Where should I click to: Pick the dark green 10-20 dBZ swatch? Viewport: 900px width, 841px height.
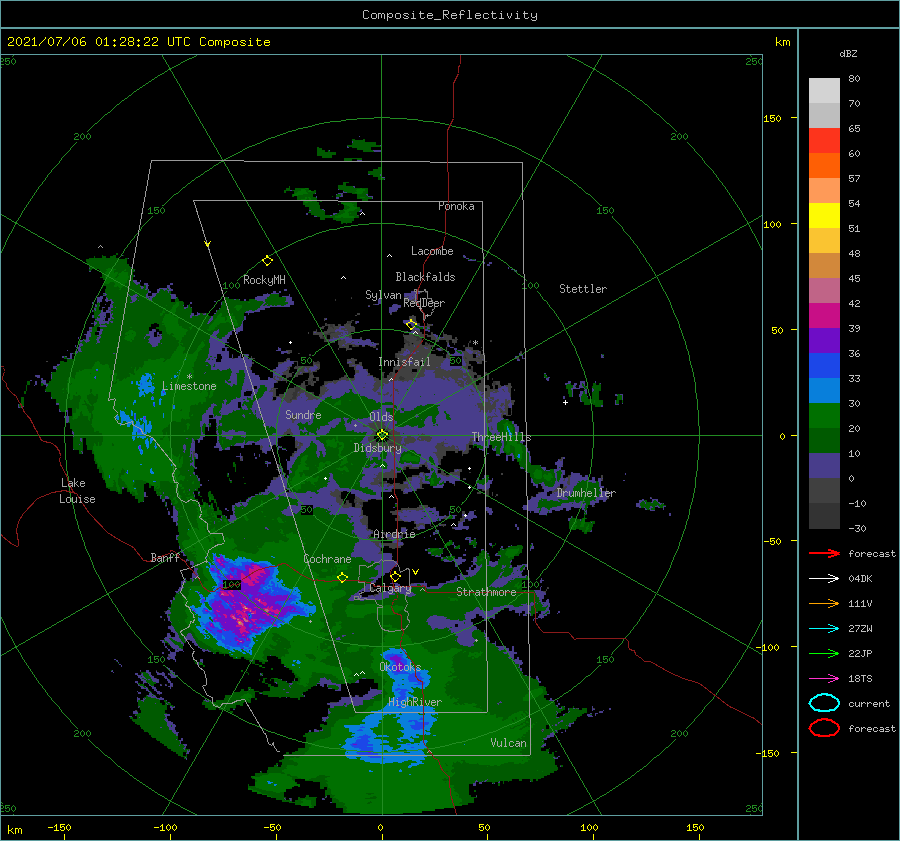[824, 441]
